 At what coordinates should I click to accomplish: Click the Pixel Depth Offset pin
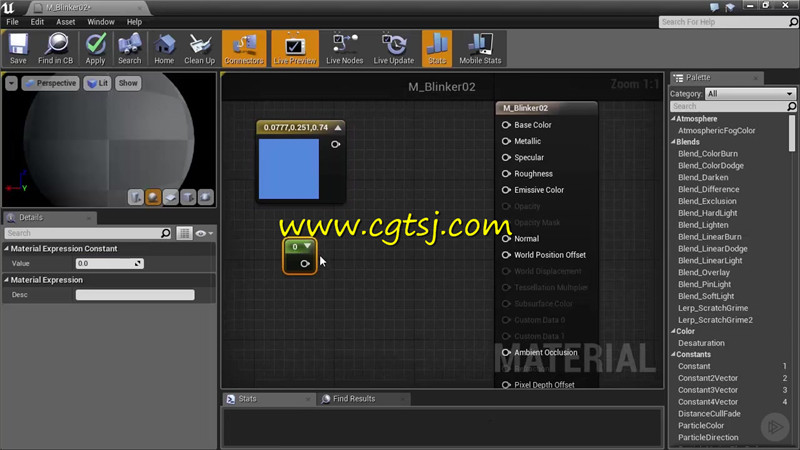pos(506,385)
